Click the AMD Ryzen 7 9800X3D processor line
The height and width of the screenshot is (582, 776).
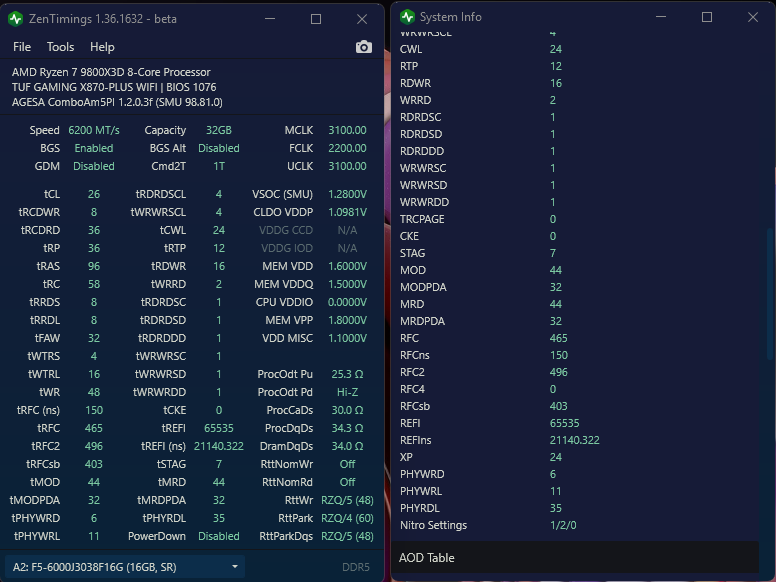111,72
